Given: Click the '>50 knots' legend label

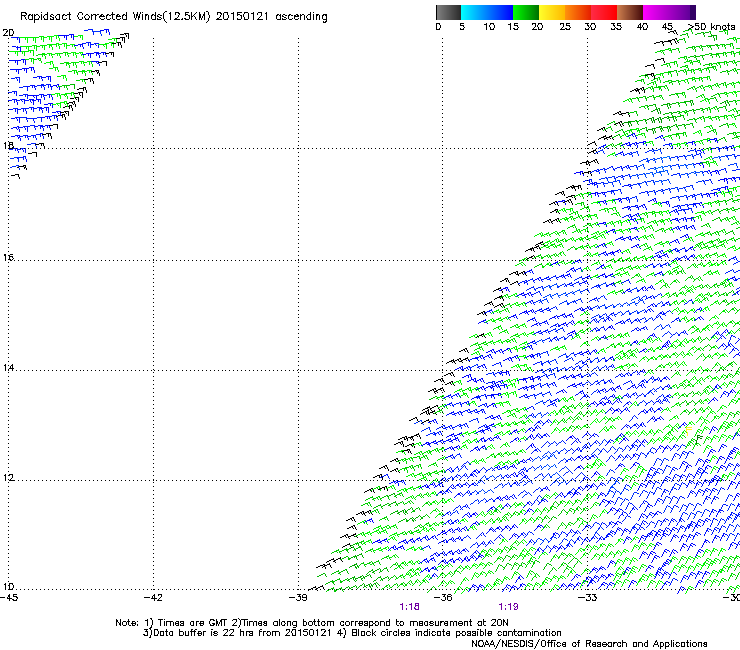Looking at the screenshot, I should 712,27.
